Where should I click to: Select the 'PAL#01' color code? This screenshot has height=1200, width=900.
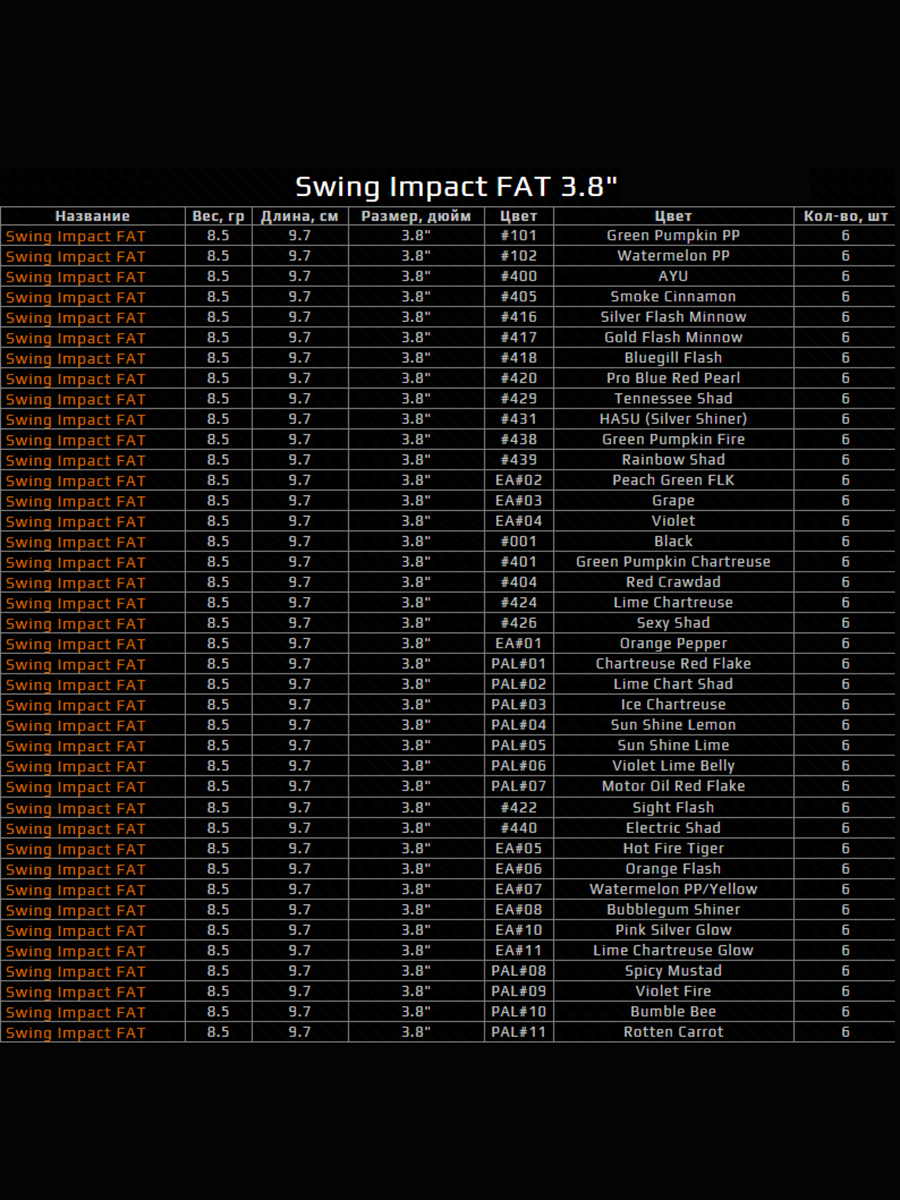click(x=519, y=664)
